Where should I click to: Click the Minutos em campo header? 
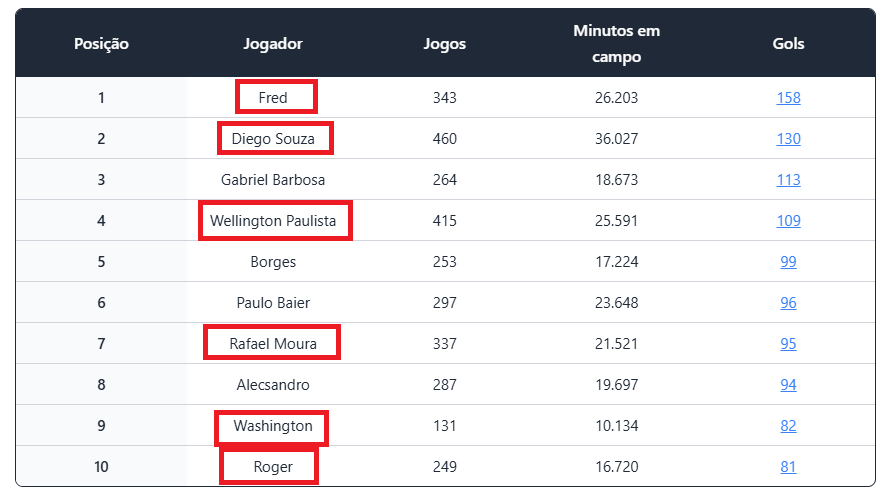(616, 44)
